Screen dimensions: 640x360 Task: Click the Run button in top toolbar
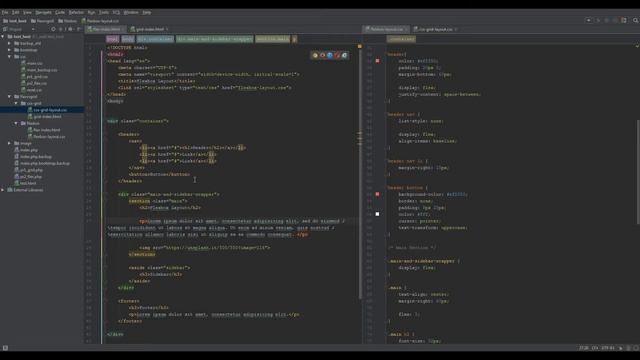[x=598, y=20]
